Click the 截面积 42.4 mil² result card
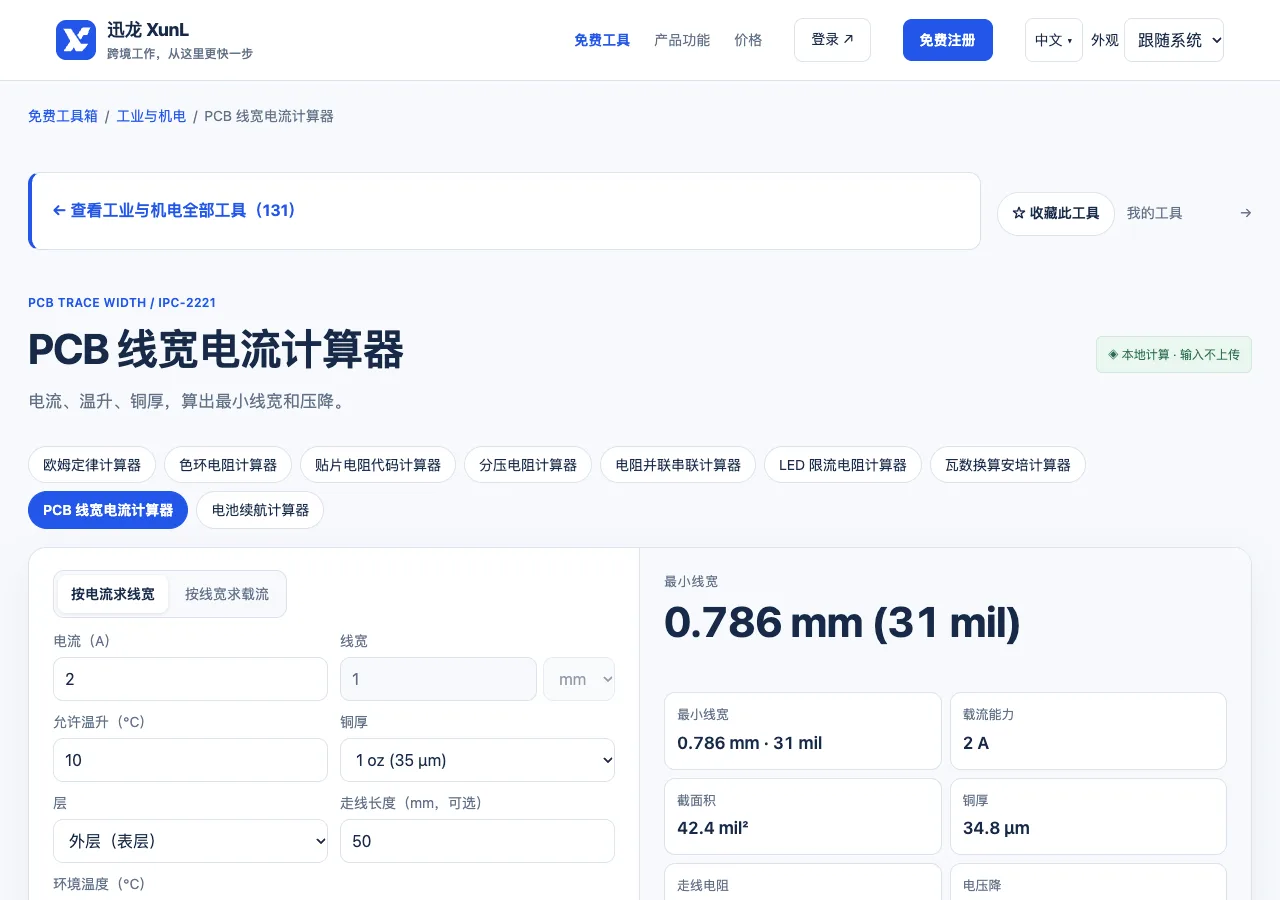 point(803,816)
